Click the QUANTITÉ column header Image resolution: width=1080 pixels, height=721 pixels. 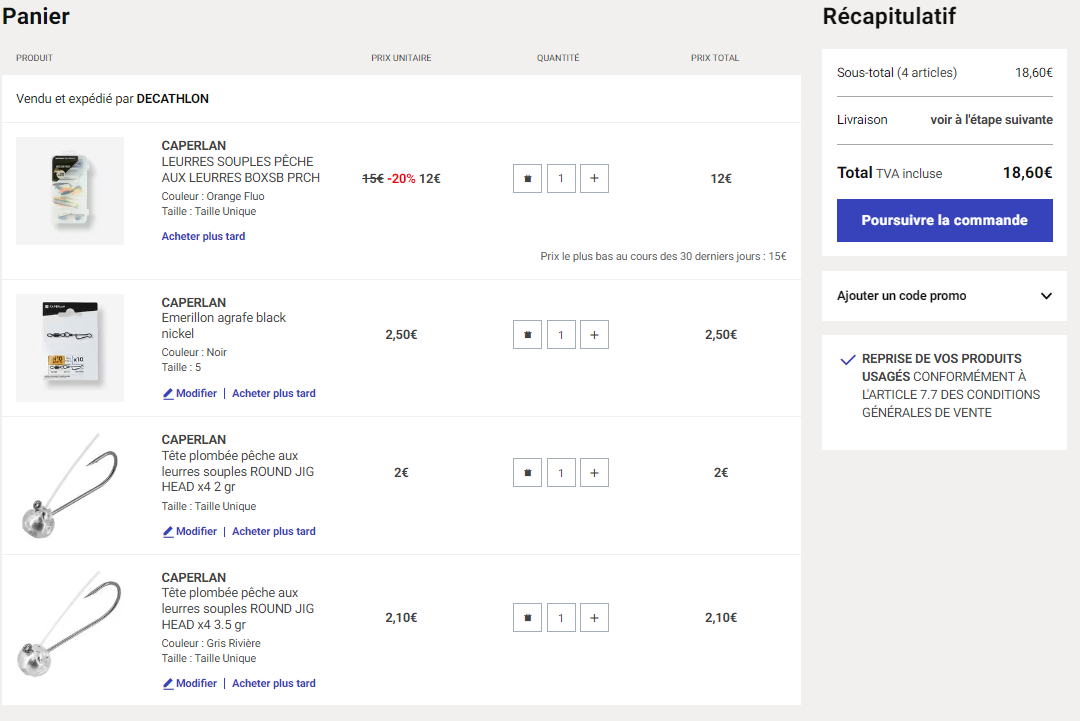coord(558,58)
